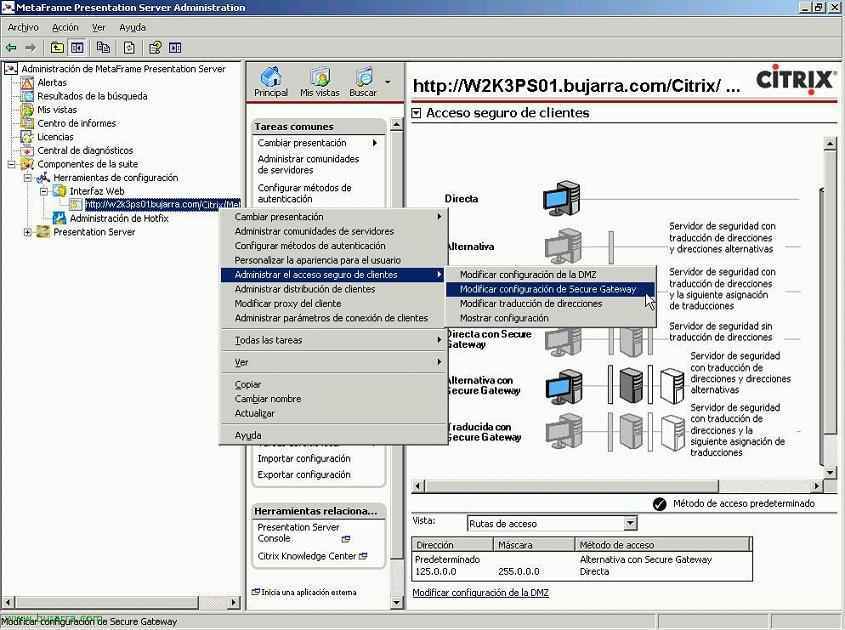
Task: Click the Help toolbar icon
Action: point(155,48)
